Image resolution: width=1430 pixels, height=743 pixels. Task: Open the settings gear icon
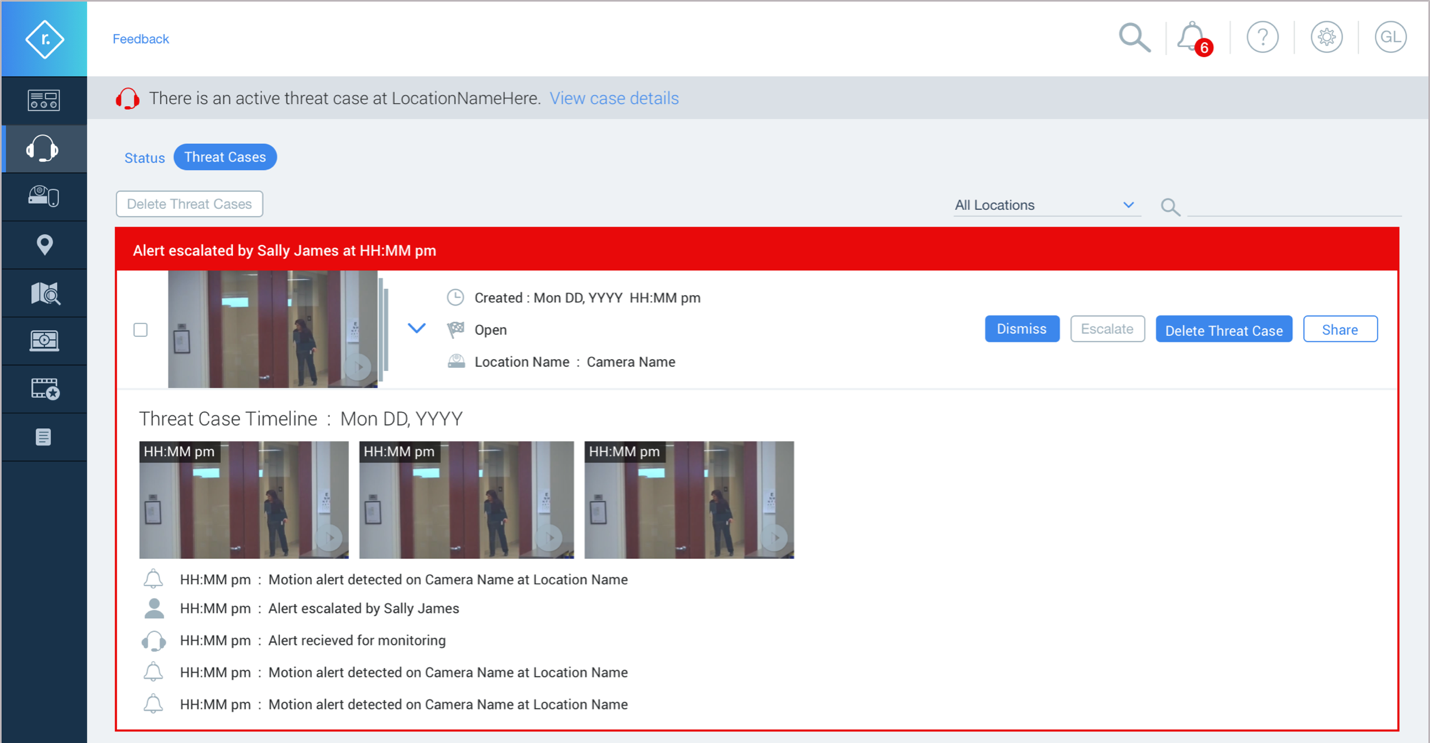(x=1326, y=38)
